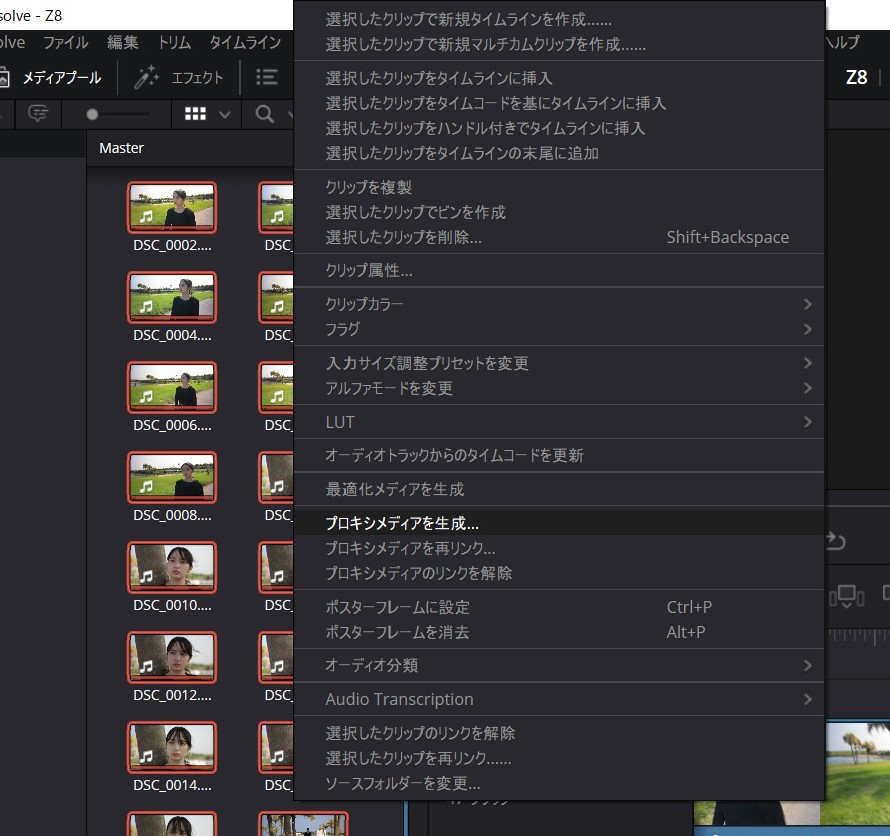
Task: Choose ソースフォルダーを変更
Action: click(559, 784)
